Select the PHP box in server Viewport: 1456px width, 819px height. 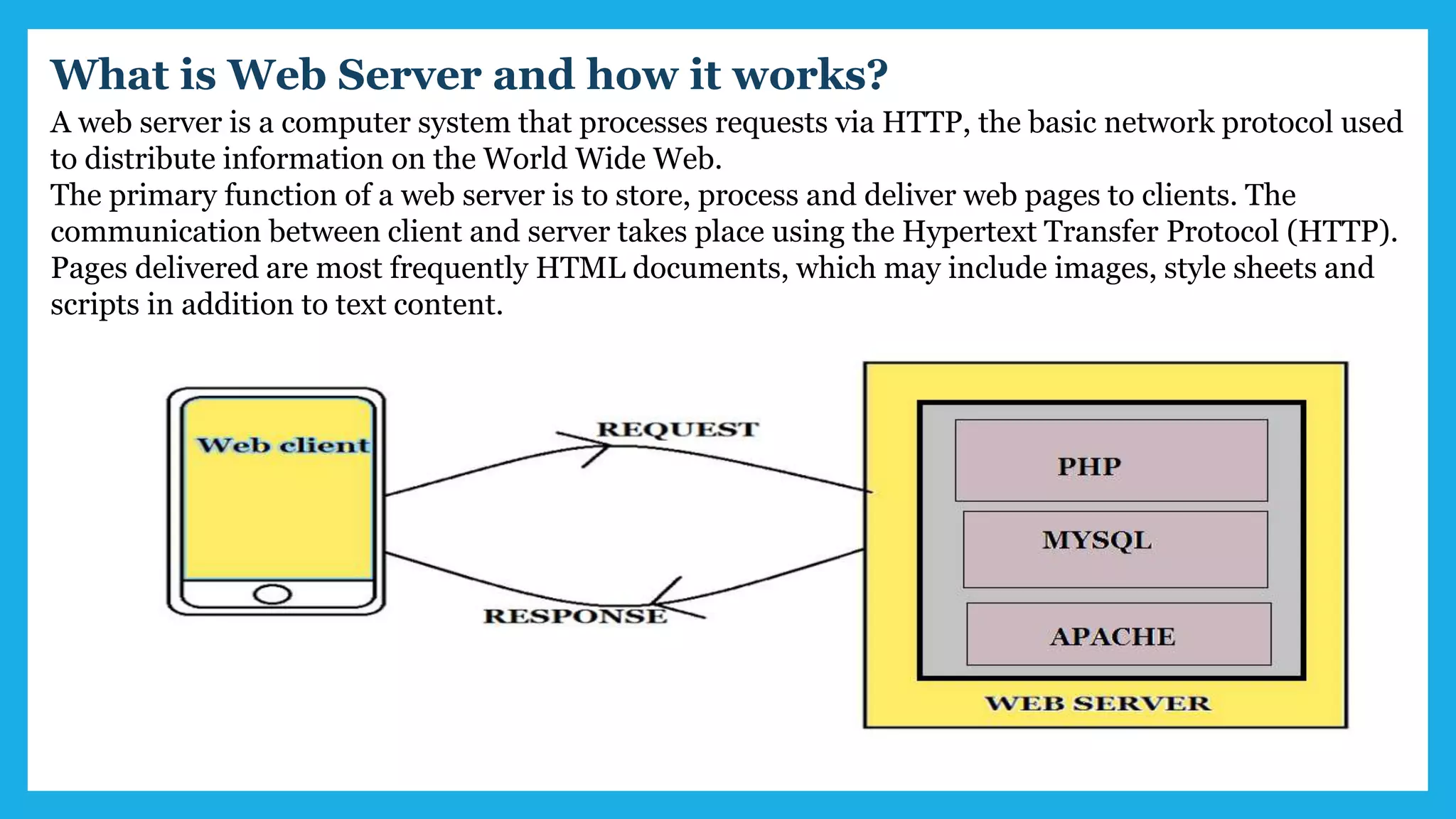click(1110, 461)
